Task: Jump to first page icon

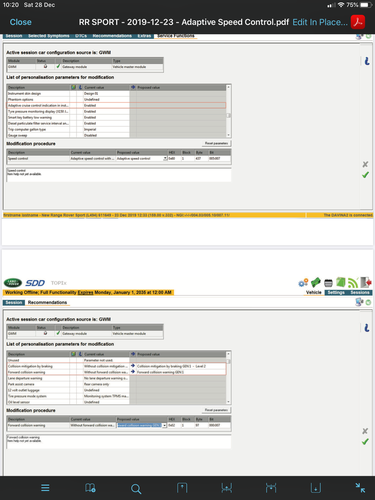Action: pyautogui.click(x=182, y=488)
